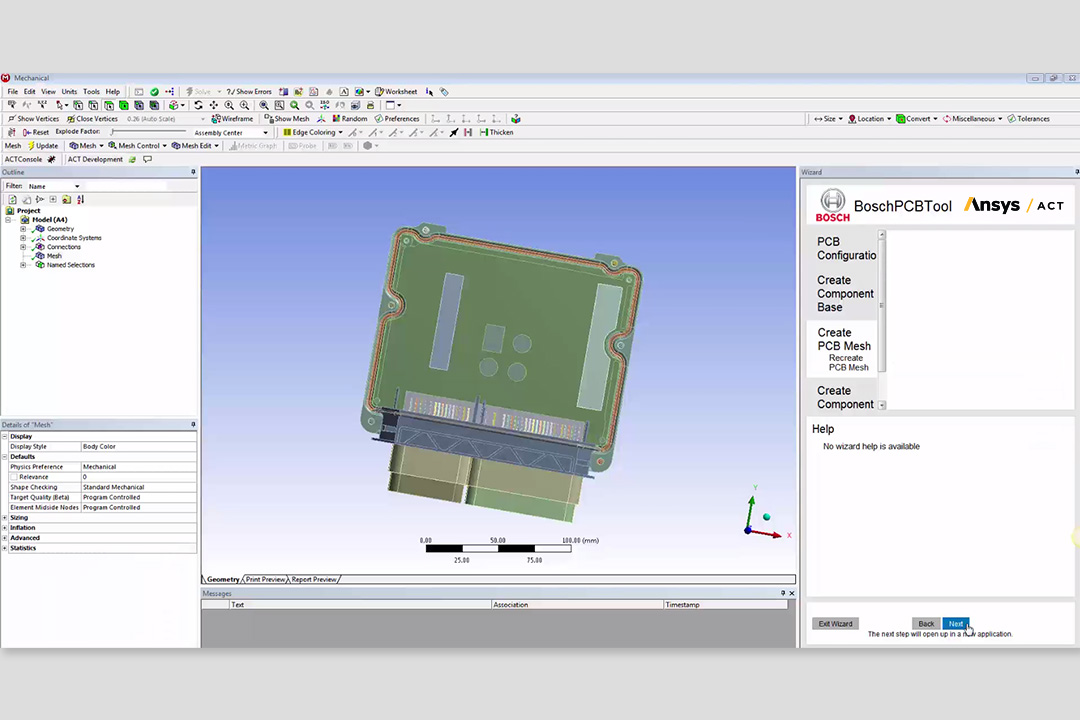
Task: Open the Edge Coloring dropdown
Action: point(313,132)
